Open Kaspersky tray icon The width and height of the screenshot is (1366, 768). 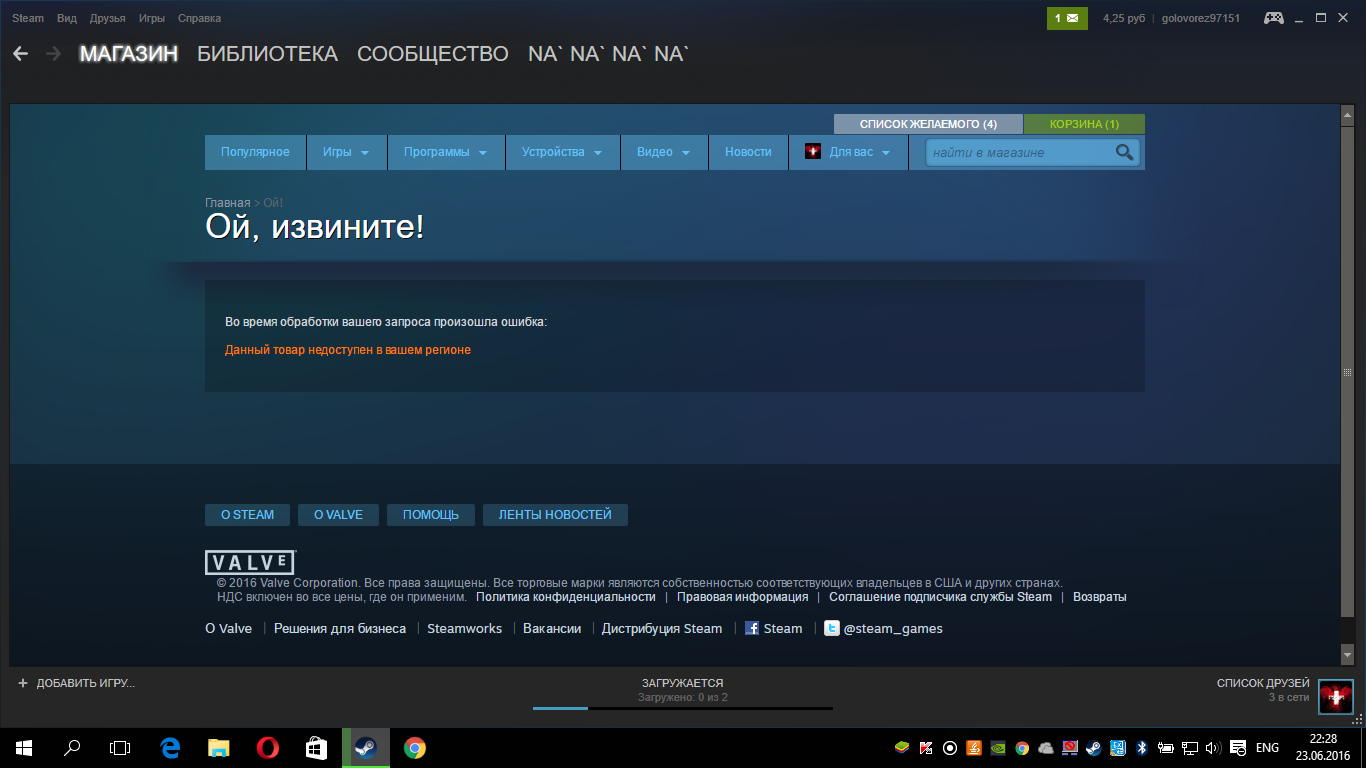[926, 748]
